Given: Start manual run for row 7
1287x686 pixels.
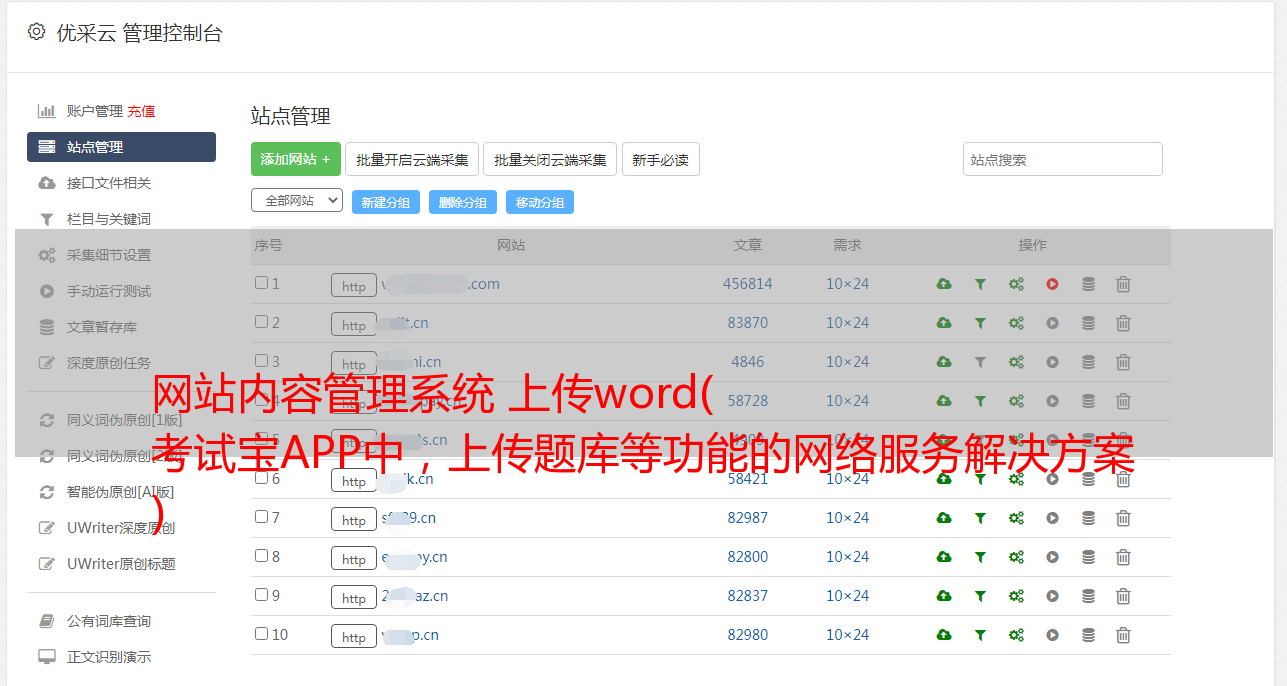Looking at the screenshot, I should 1052,518.
